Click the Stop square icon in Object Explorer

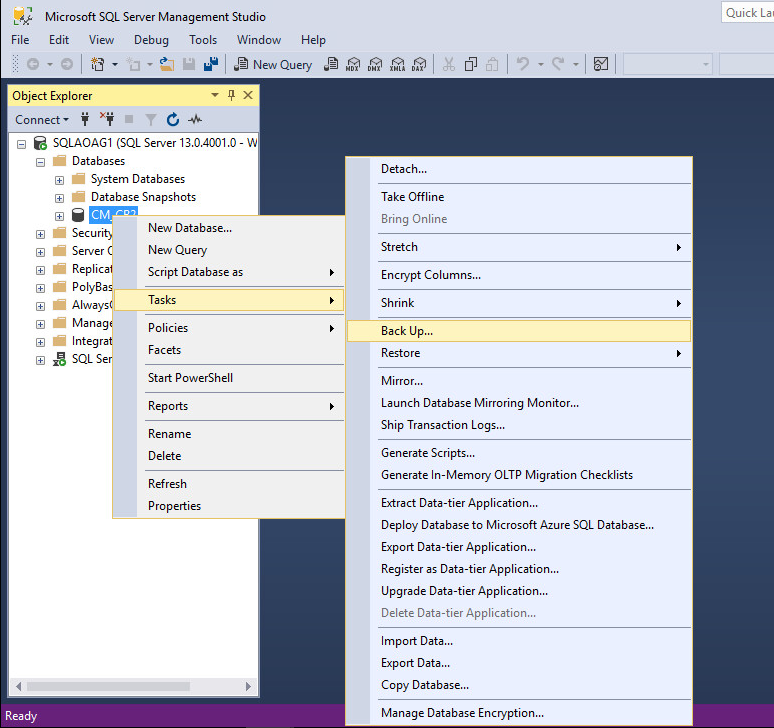point(129,119)
